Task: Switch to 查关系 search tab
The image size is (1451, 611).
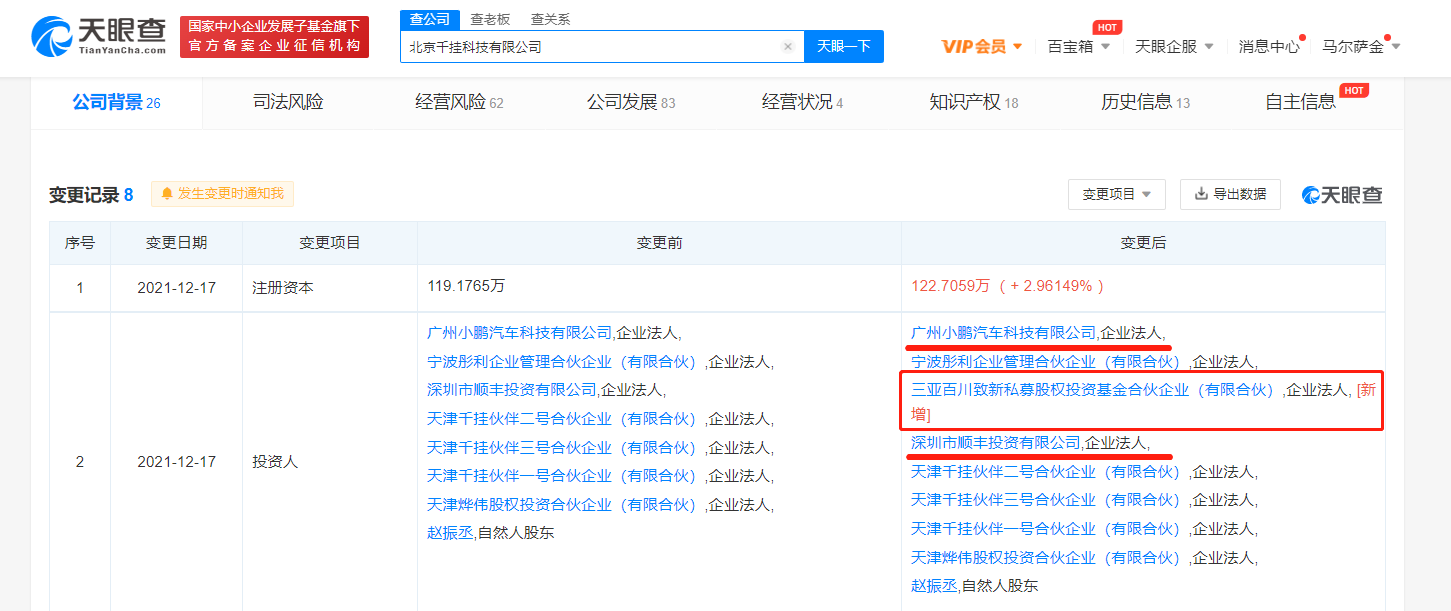Action: click(x=550, y=19)
